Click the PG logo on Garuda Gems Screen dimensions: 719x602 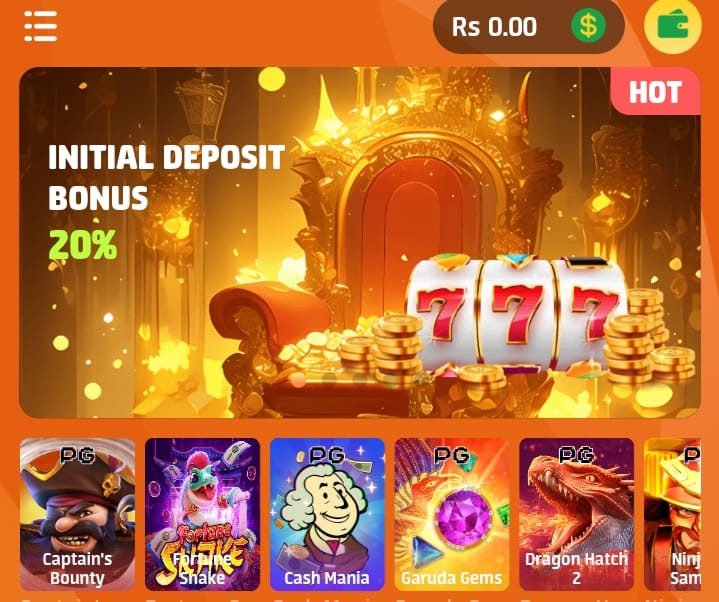(452, 455)
